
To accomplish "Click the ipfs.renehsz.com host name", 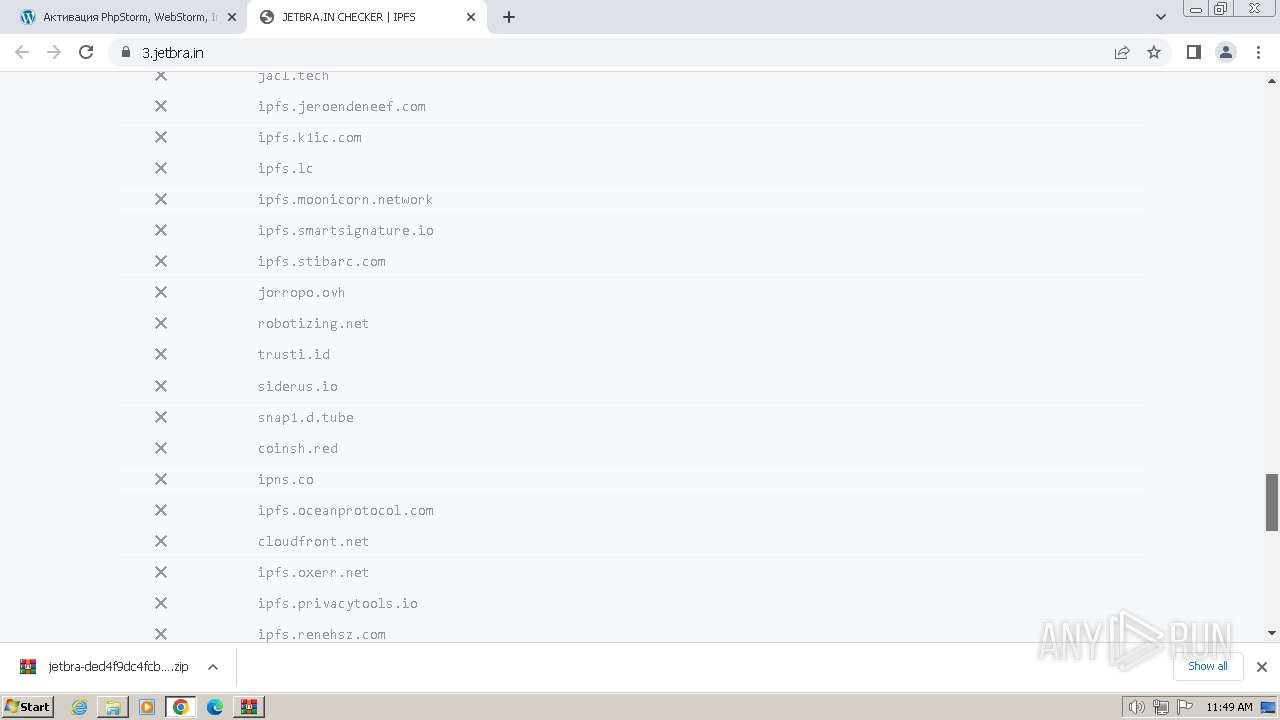I will tap(321, 634).
